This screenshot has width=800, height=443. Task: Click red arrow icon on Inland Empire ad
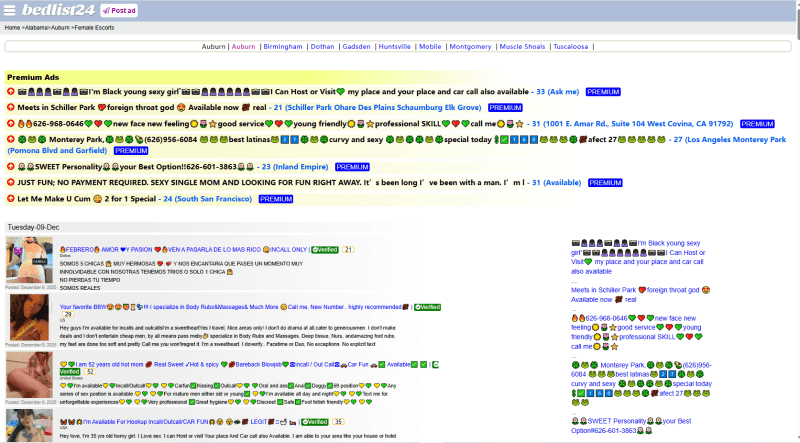11,167
